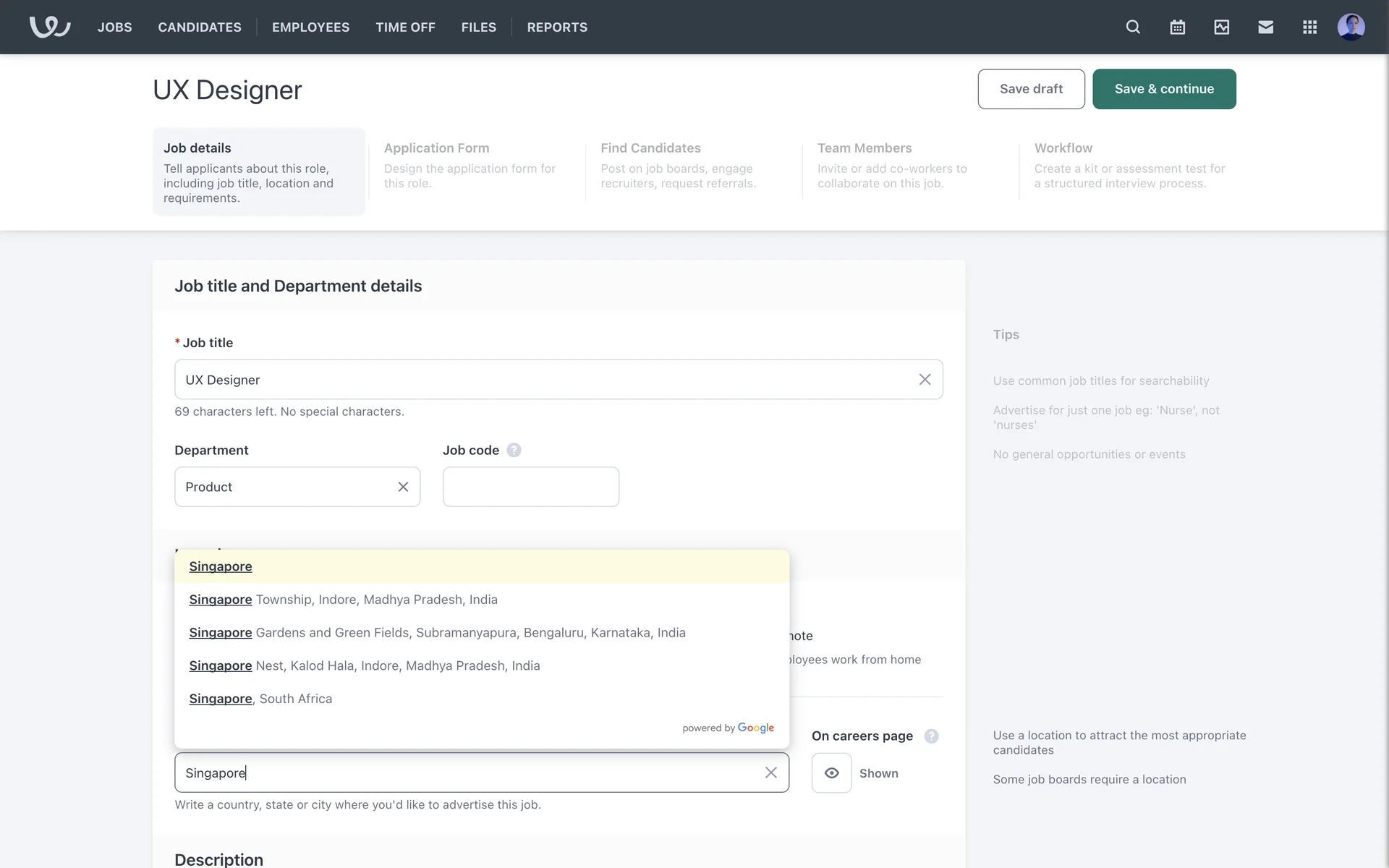Click the user profile avatar
Screen dimensions: 1389x868
(1351, 27)
